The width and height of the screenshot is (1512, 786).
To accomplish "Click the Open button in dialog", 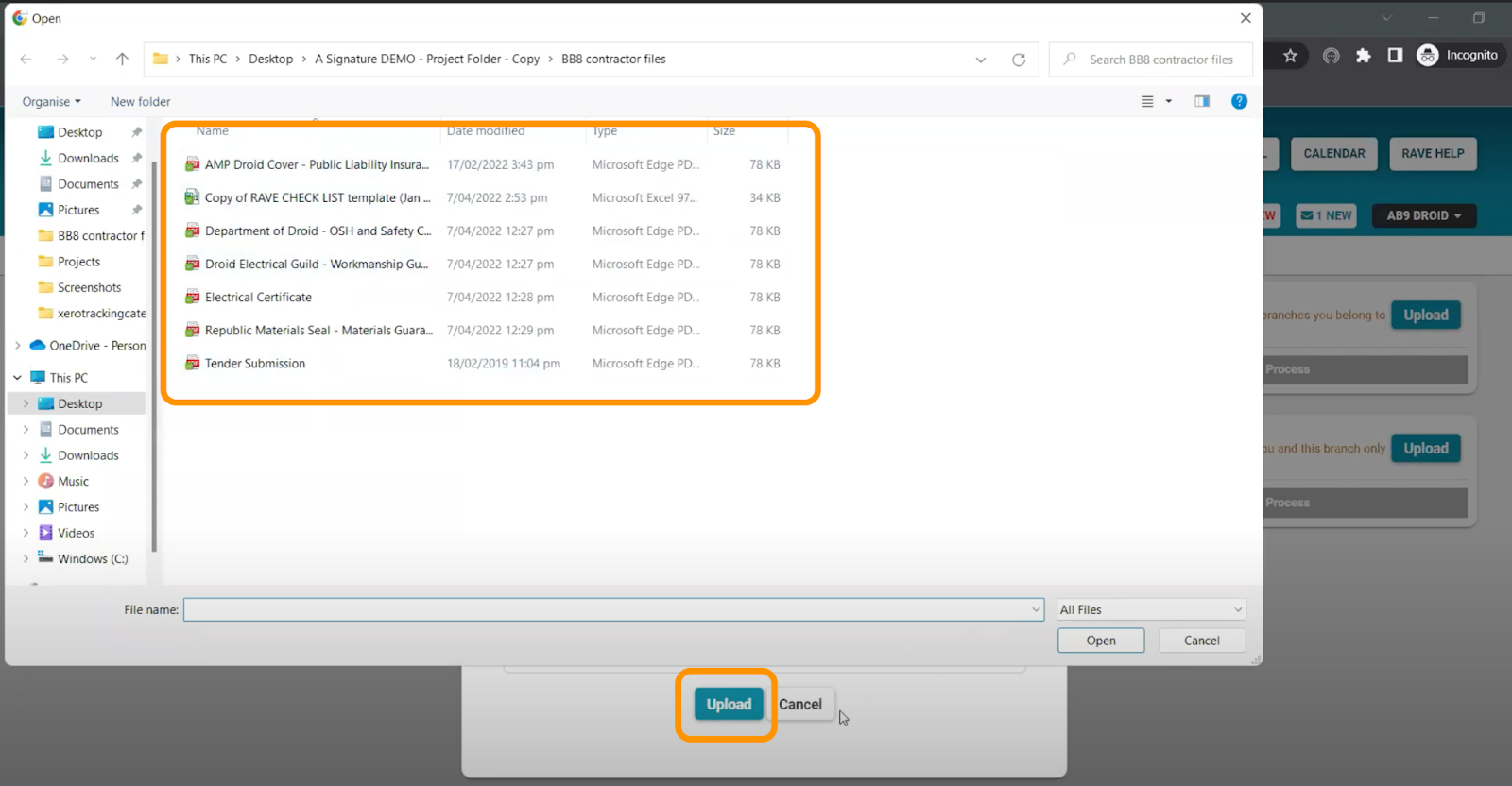I will point(1101,641).
